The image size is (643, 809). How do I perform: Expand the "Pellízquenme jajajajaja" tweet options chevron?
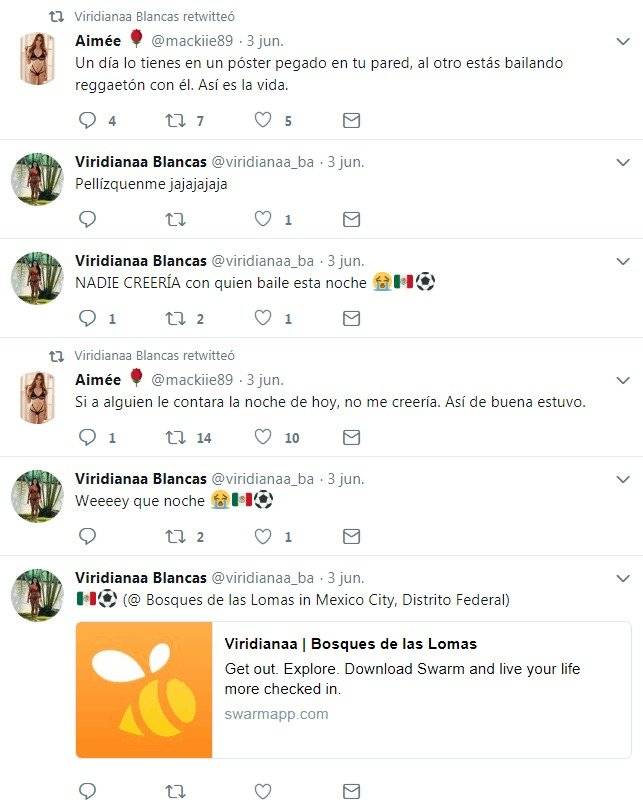point(622,162)
